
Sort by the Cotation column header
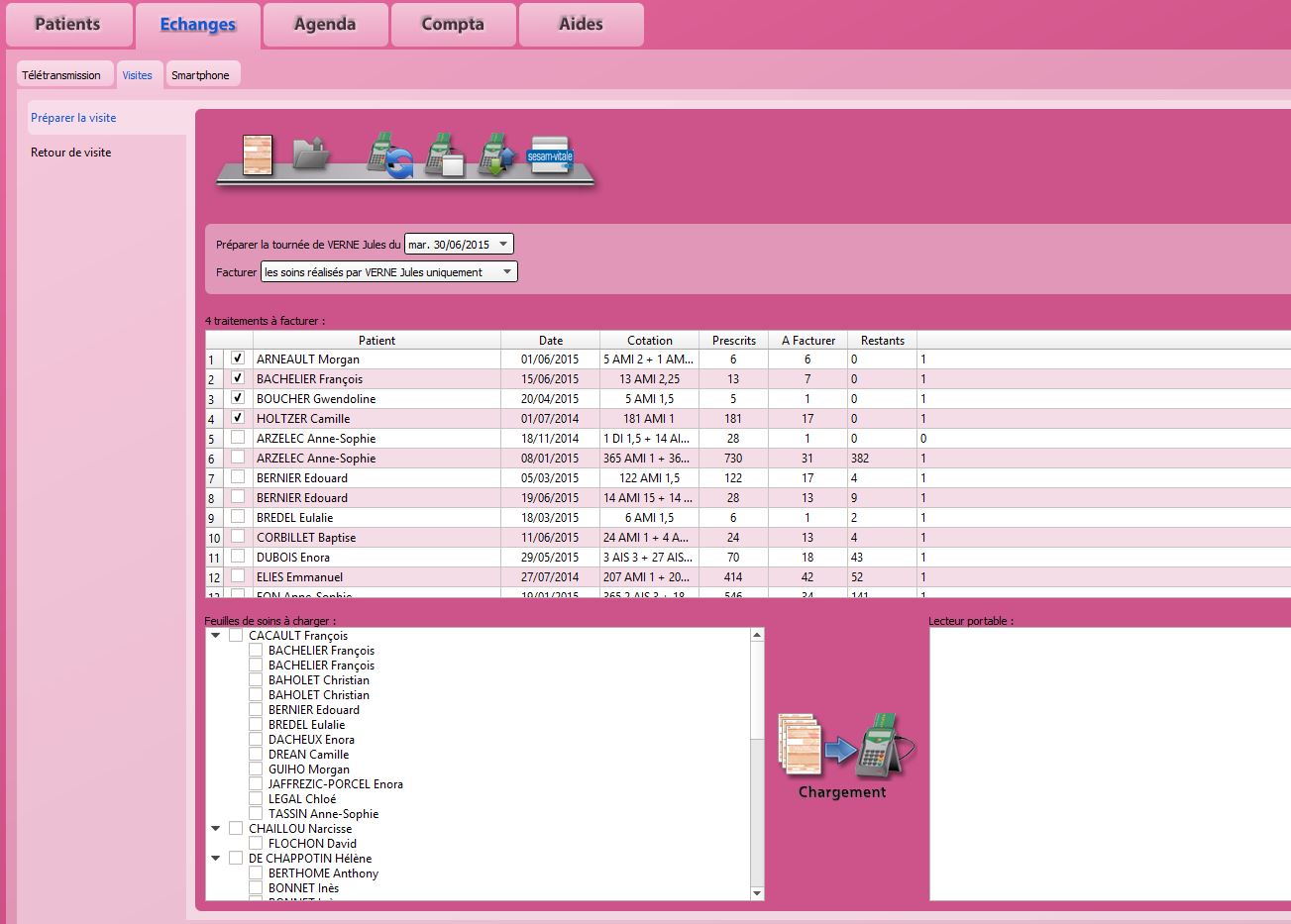[650, 340]
